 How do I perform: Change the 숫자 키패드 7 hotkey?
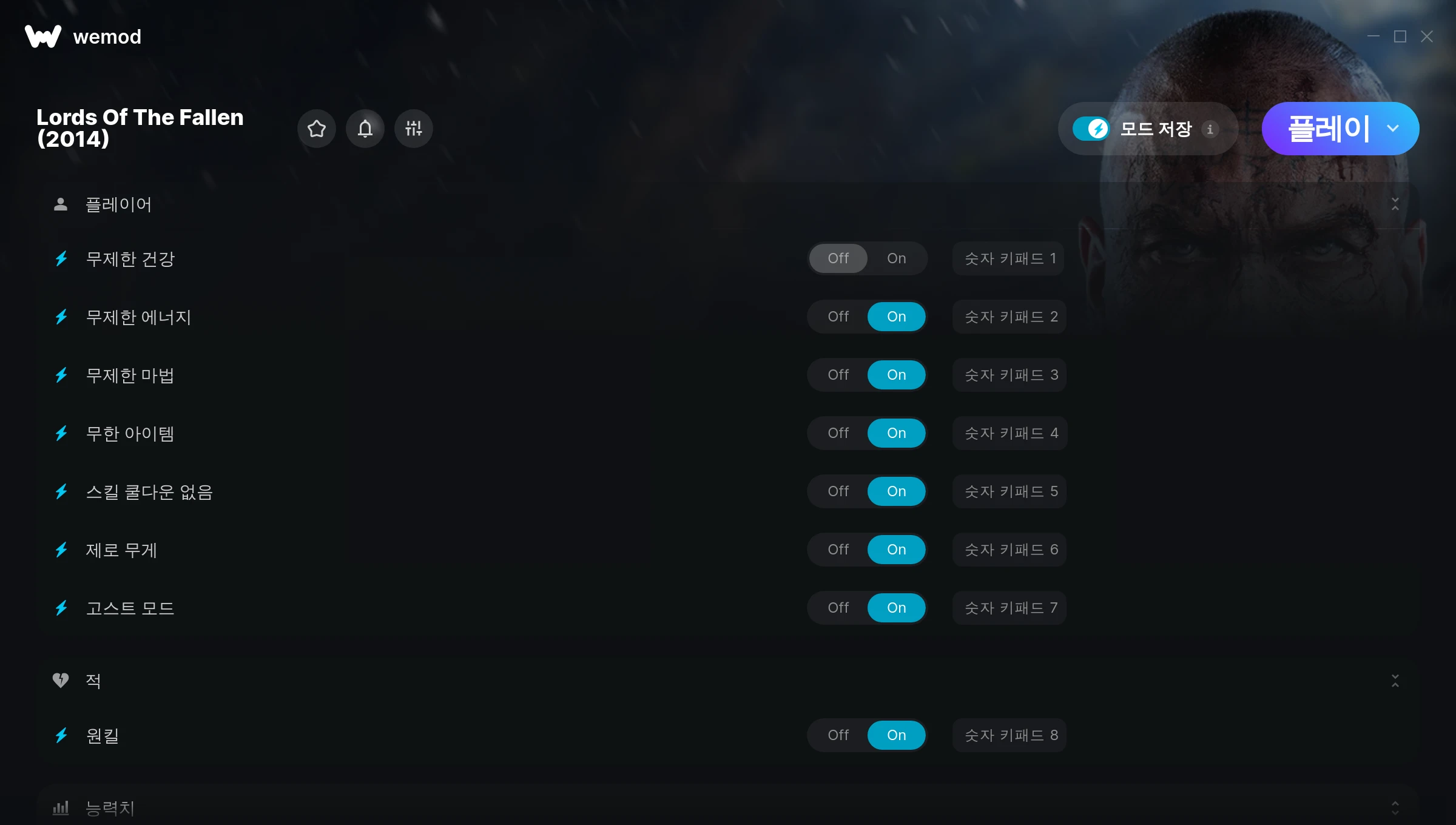1010,608
